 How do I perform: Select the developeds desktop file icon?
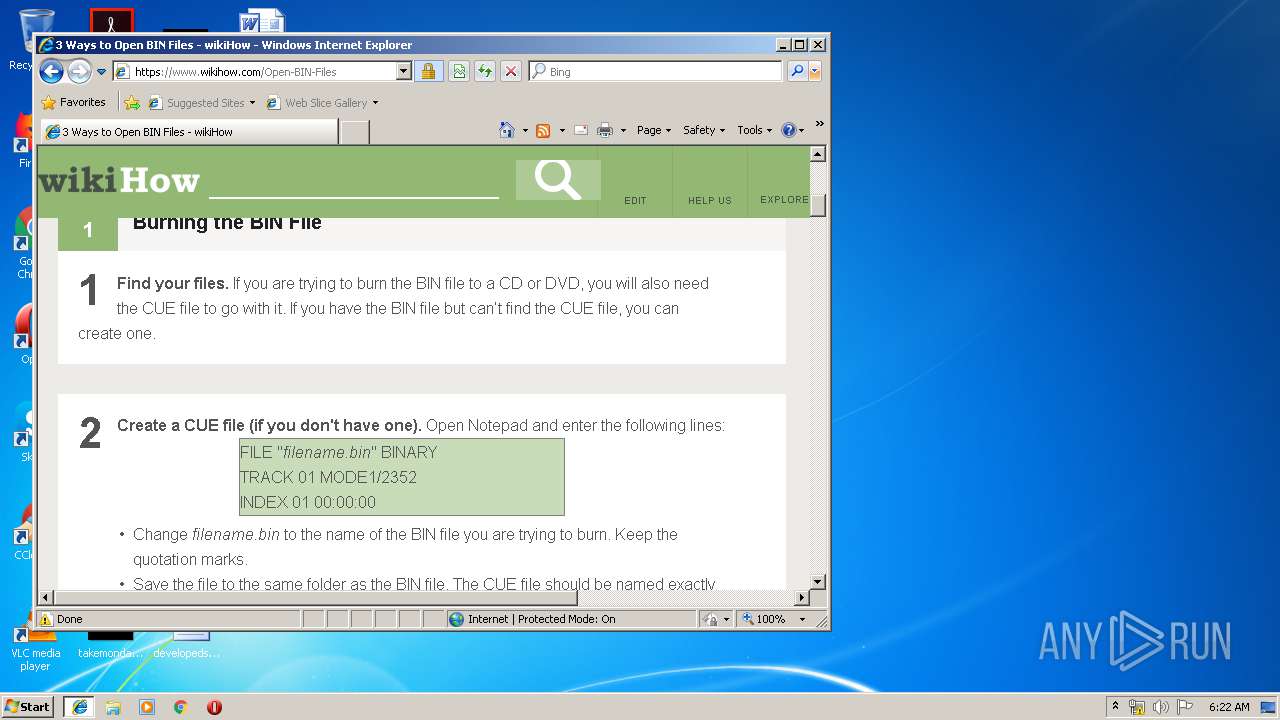coord(187,645)
